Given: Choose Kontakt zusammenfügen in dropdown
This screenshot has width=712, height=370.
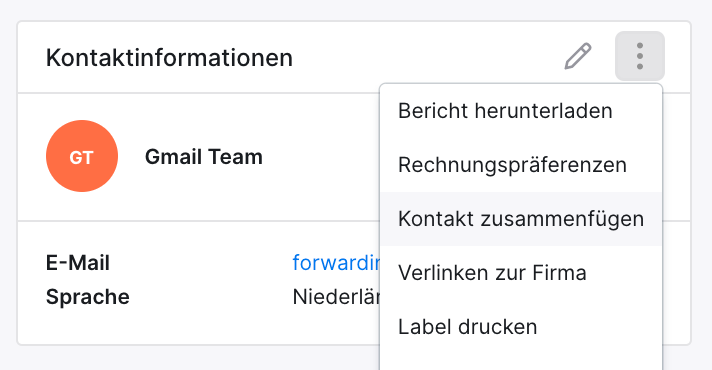Looking at the screenshot, I should click(x=521, y=219).
